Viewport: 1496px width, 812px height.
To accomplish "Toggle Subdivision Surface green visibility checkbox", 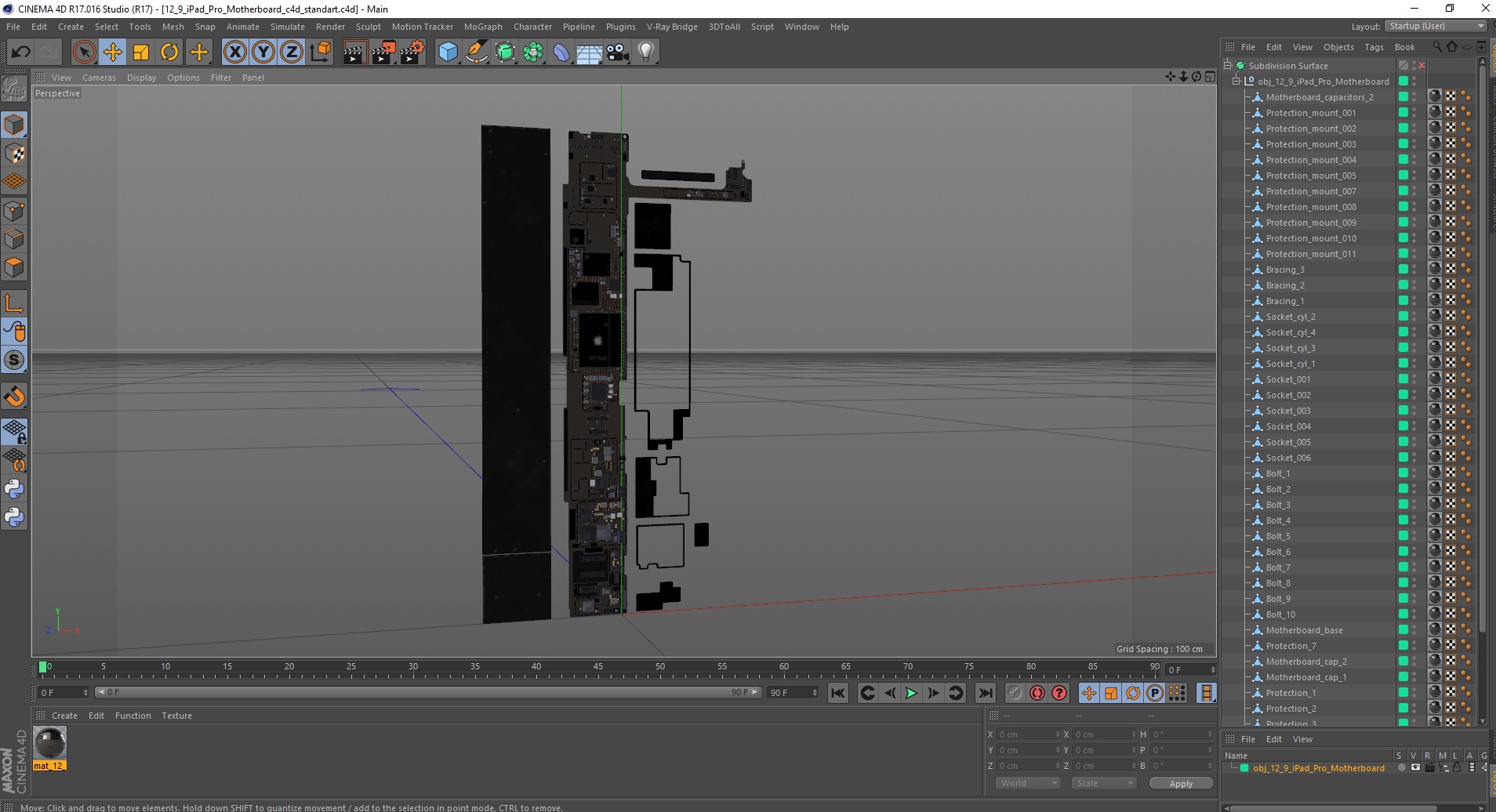I will 1403,65.
